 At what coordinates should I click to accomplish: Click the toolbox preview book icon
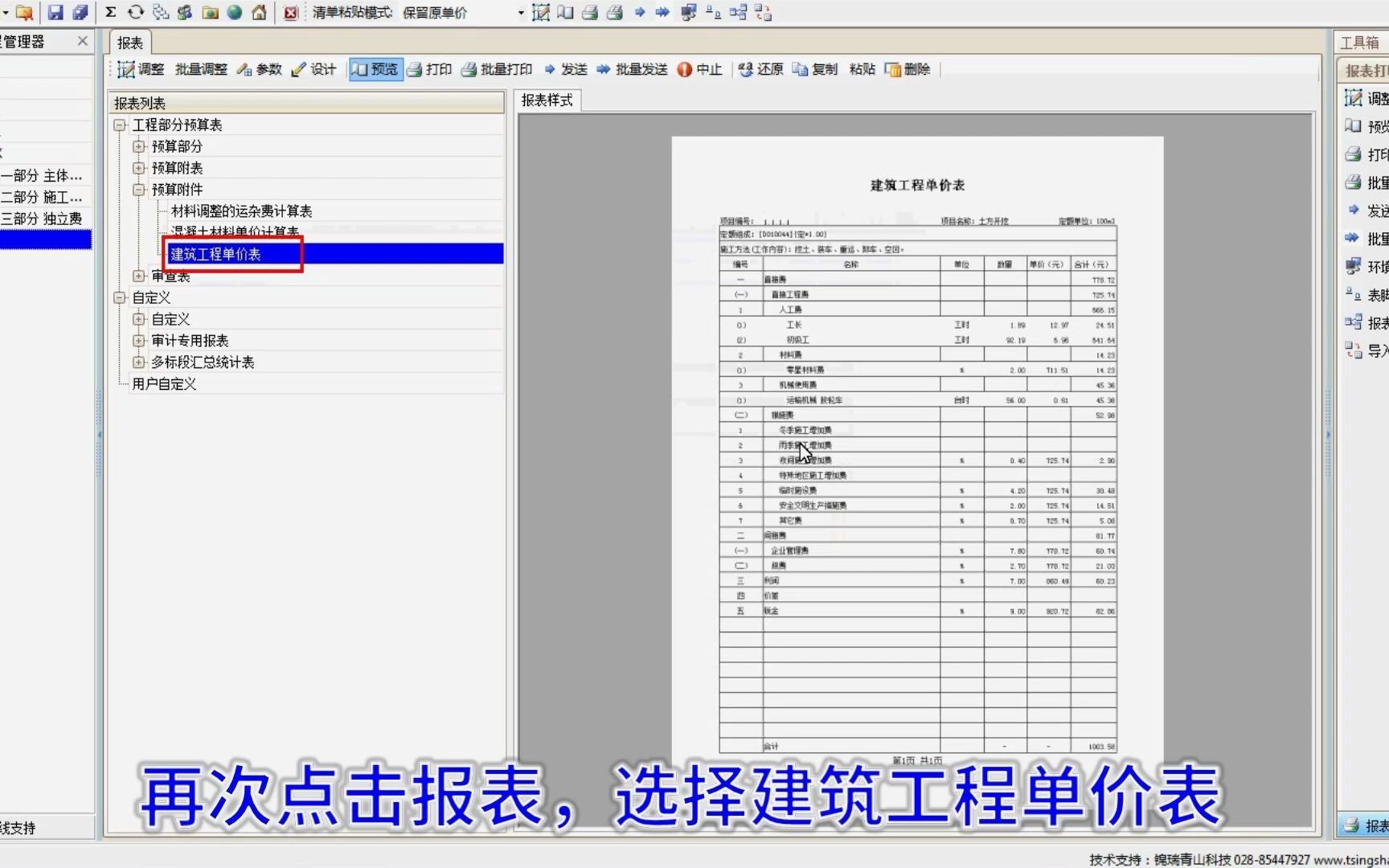click(1354, 126)
